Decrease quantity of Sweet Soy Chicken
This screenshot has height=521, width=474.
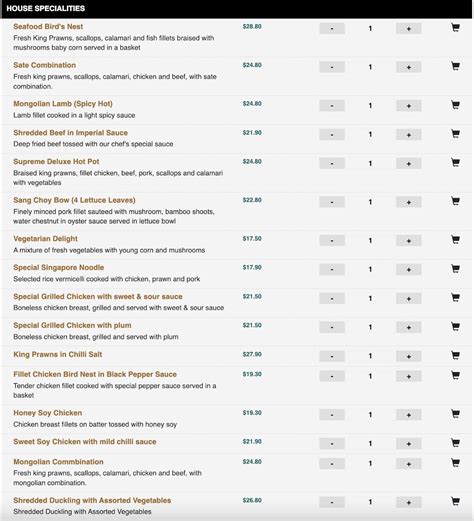(332, 444)
